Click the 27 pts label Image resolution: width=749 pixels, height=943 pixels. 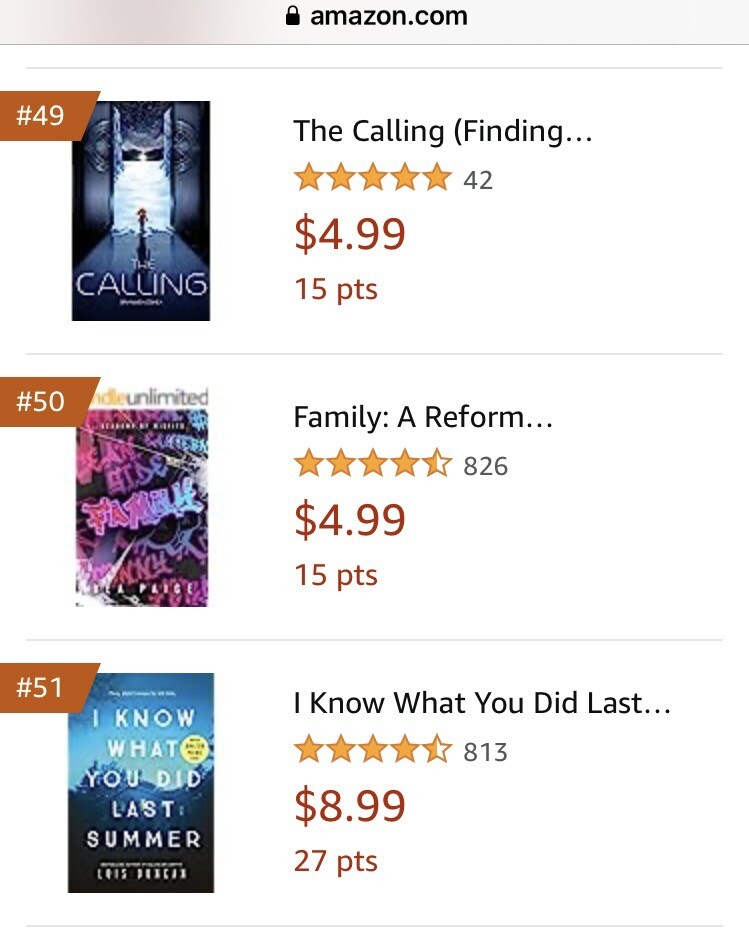[336, 861]
